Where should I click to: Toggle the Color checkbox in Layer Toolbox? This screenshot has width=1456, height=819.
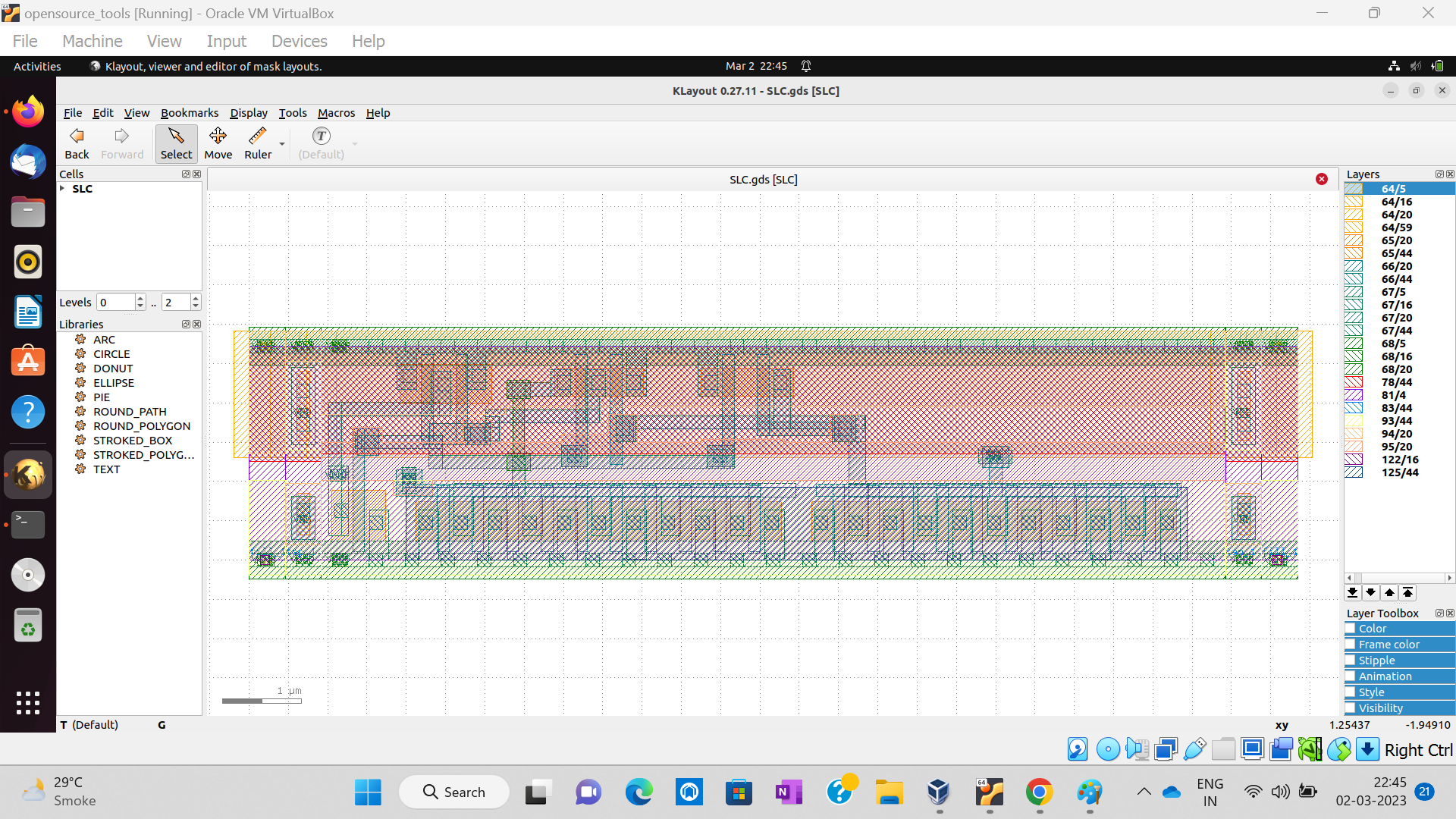(1351, 629)
